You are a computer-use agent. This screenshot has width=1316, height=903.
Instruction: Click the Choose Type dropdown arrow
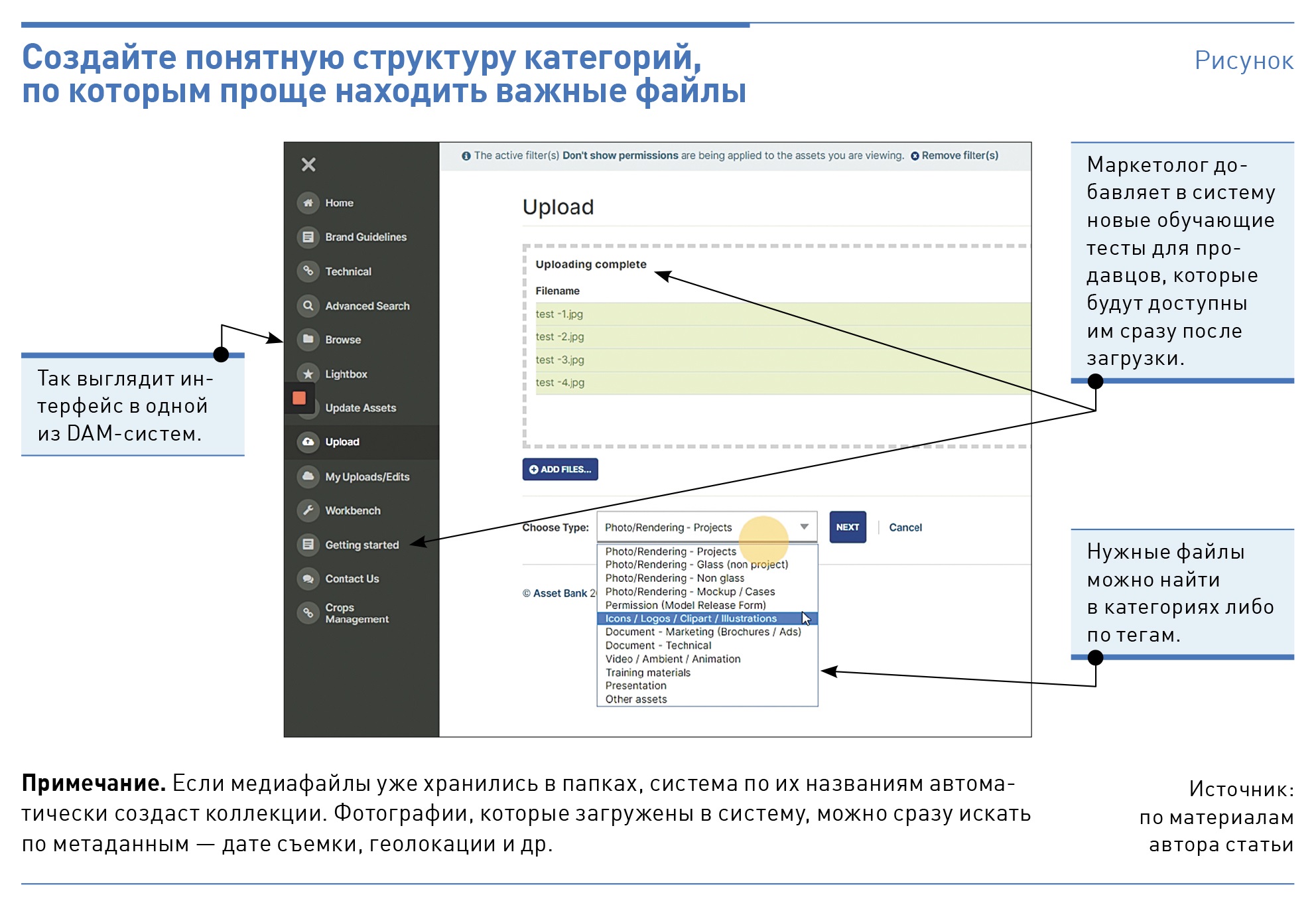click(804, 527)
